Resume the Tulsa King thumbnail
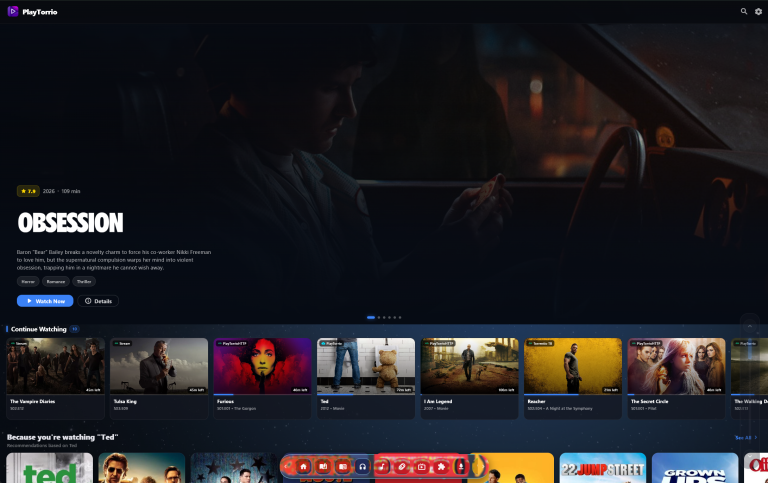The image size is (768, 483). click(x=159, y=366)
